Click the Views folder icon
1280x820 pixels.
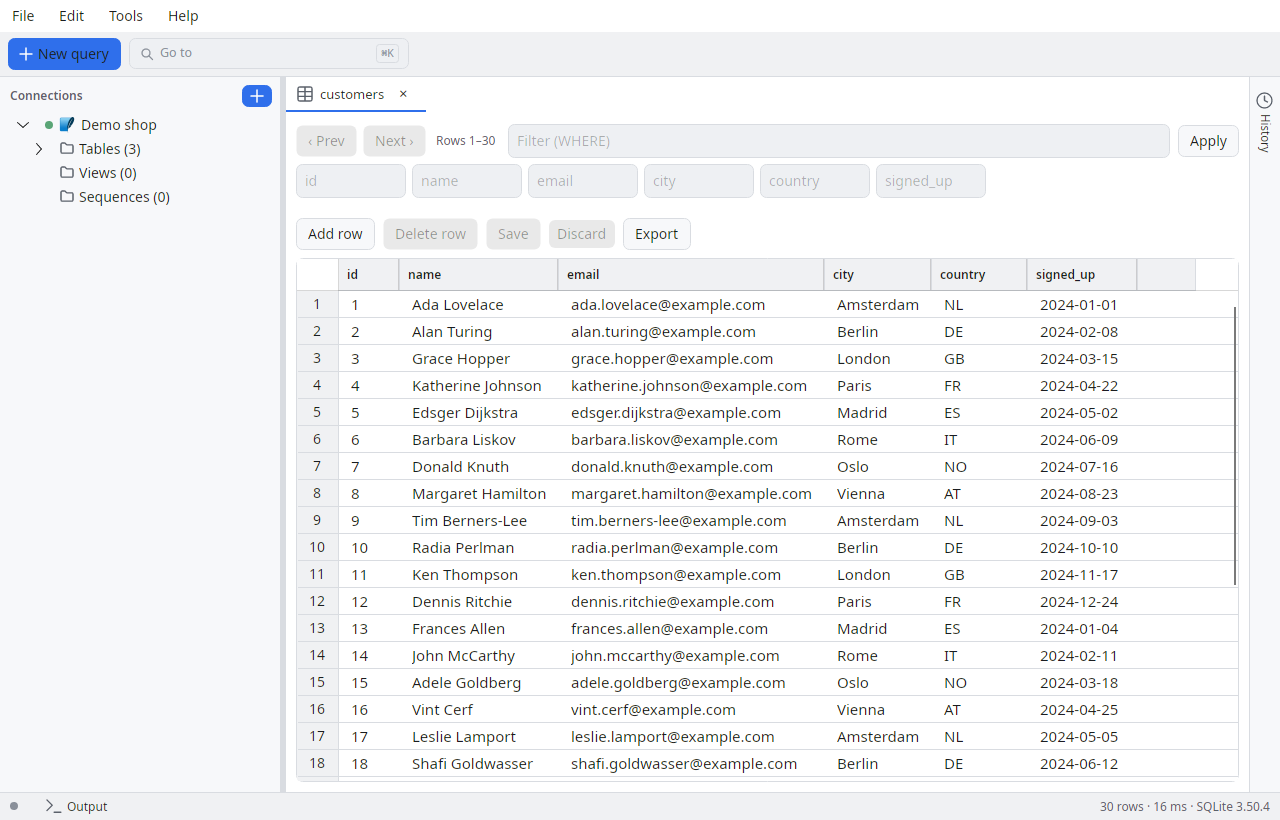pos(67,173)
